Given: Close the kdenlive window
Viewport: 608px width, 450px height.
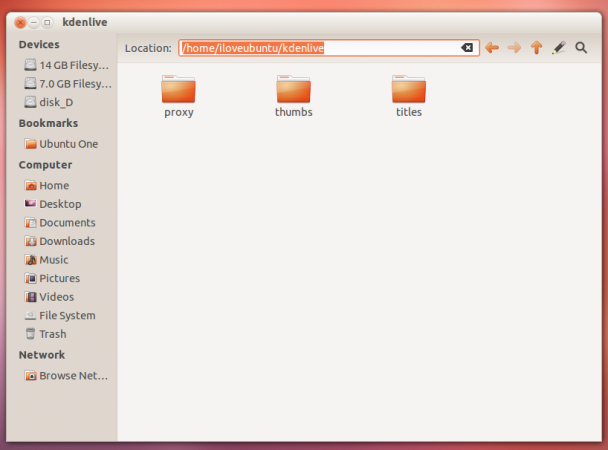Looking at the screenshot, I should [x=21, y=22].
